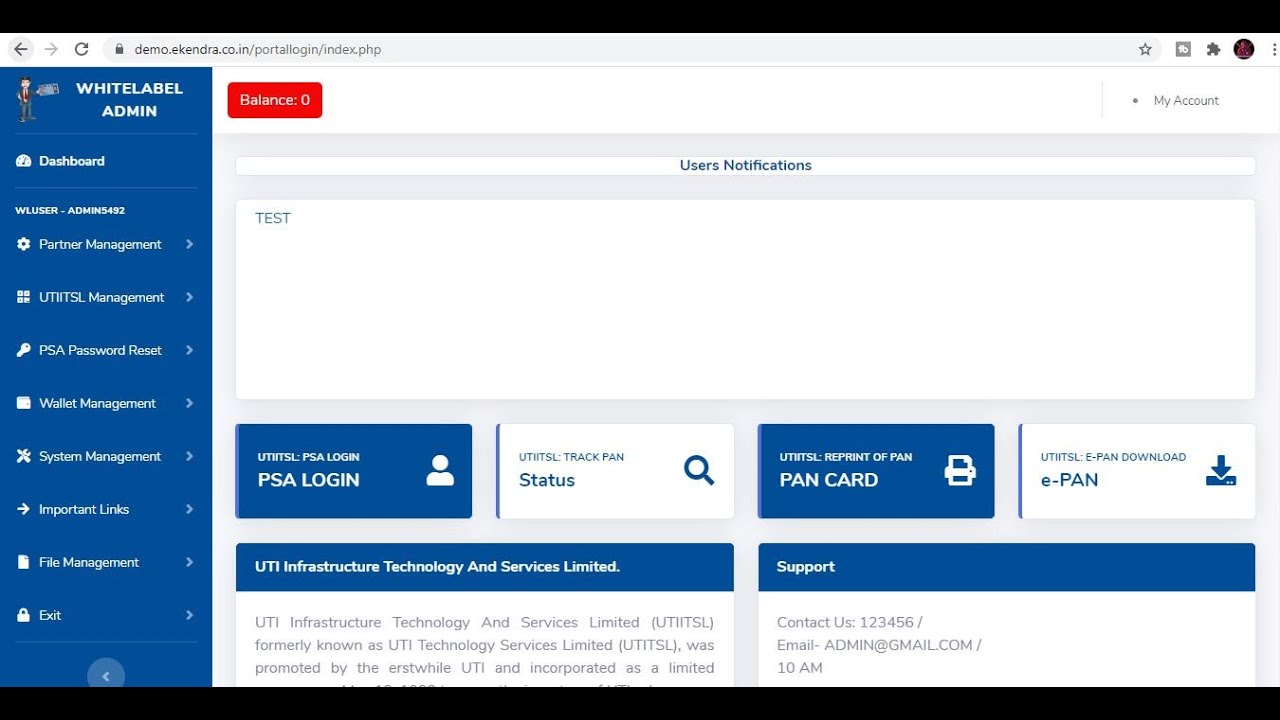
Task: Open Partner Management menu item
Action: point(106,244)
